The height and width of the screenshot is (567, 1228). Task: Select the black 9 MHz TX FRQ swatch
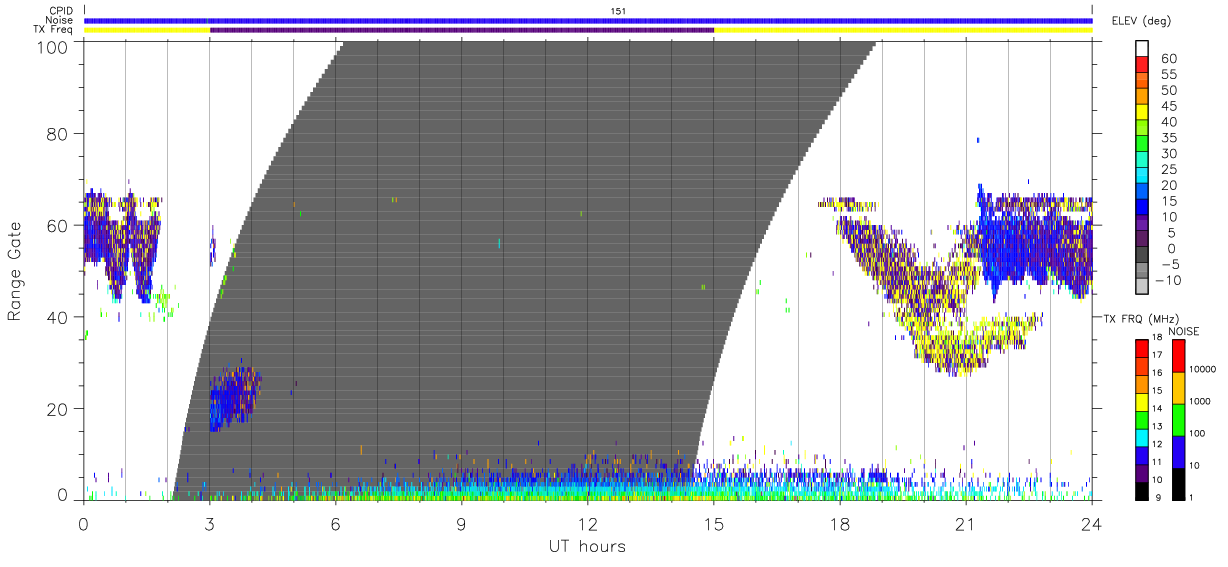(1142, 489)
